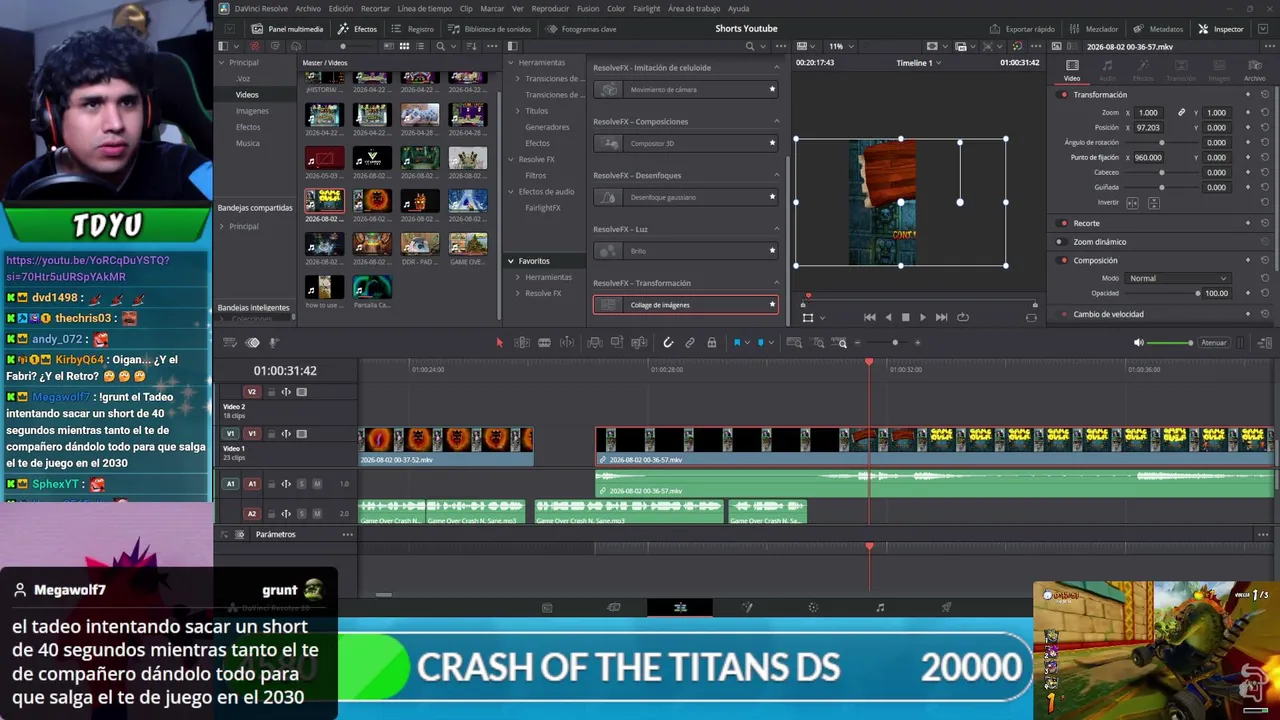This screenshot has height=720, width=1280.
Task: Disable the Composición section toggle
Action: tap(1064, 260)
